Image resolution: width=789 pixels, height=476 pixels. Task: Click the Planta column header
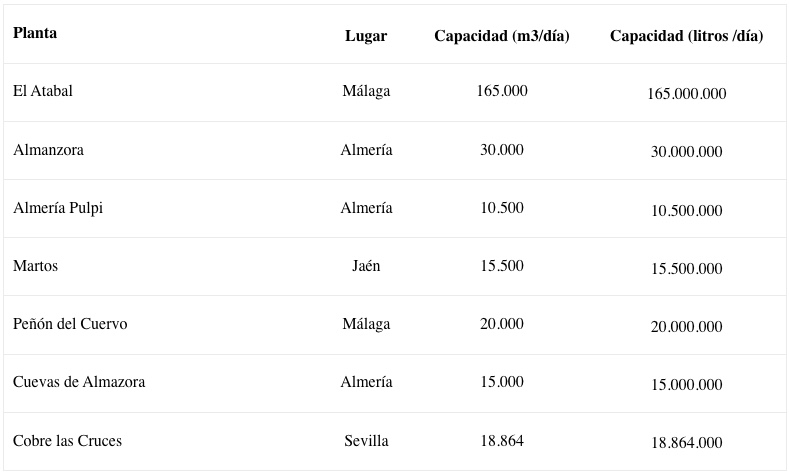coord(35,33)
